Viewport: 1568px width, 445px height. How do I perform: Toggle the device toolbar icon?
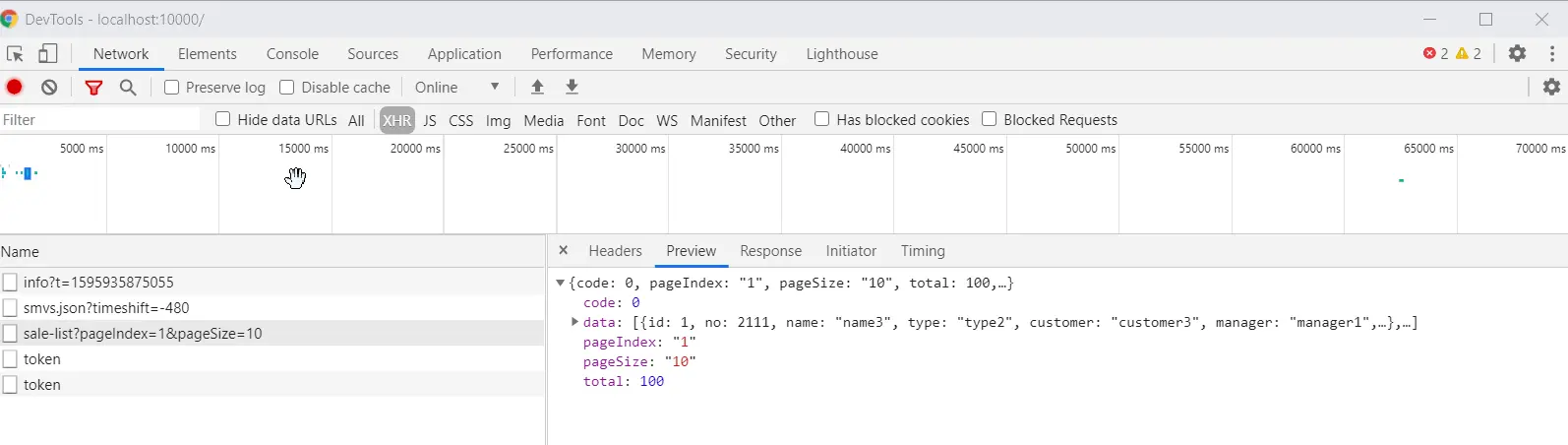tap(48, 54)
